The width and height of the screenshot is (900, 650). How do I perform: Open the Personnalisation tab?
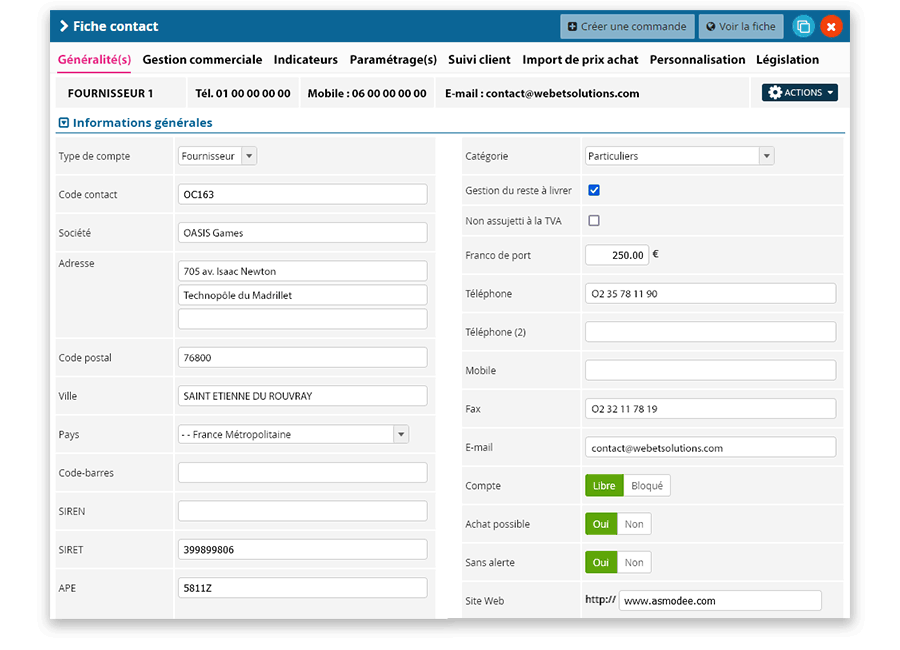coord(697,60)
